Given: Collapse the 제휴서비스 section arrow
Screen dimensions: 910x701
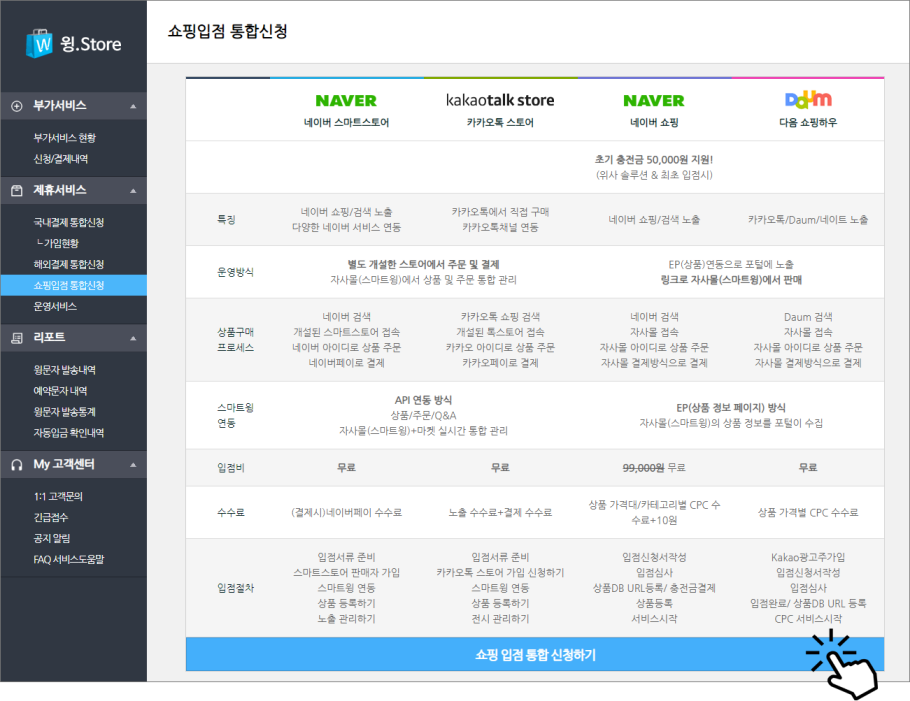Looking at the screenshot, I should (x=133, y=191).
